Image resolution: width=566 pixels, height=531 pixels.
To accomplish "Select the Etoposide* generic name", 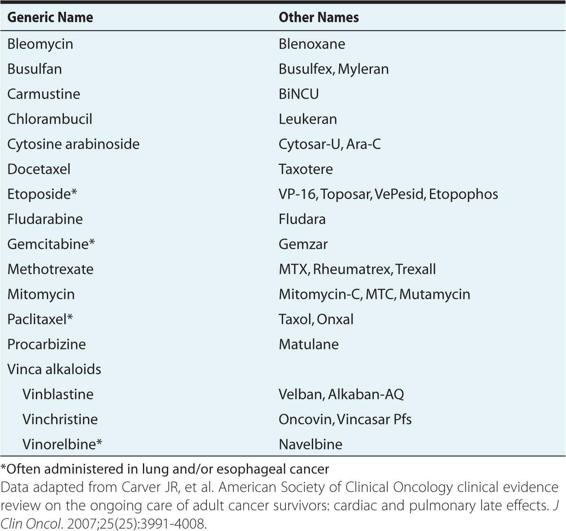I will click(42, 194).
